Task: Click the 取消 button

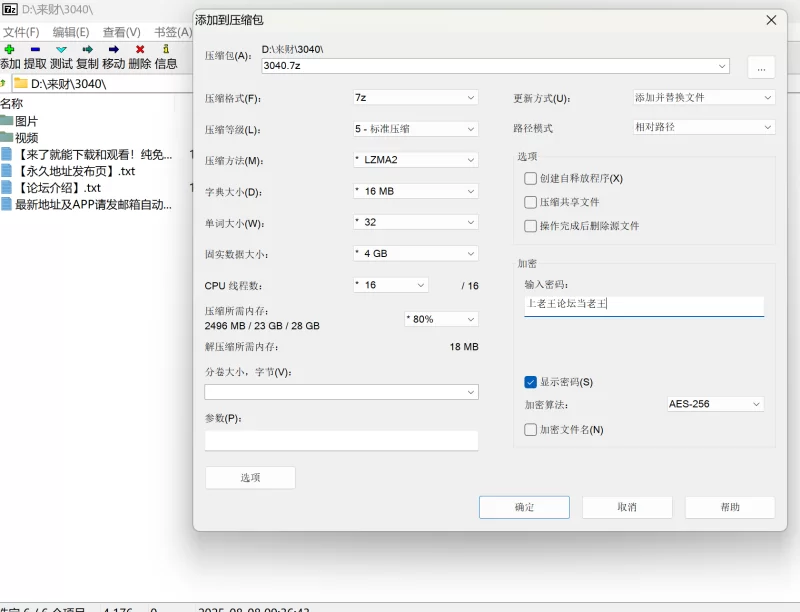Action: click(627, 507)
